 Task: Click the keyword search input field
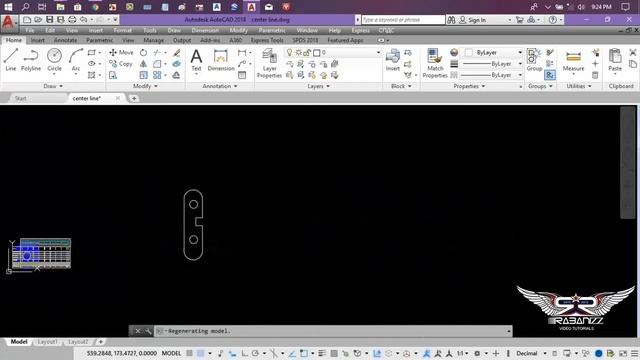coord(403,20)
